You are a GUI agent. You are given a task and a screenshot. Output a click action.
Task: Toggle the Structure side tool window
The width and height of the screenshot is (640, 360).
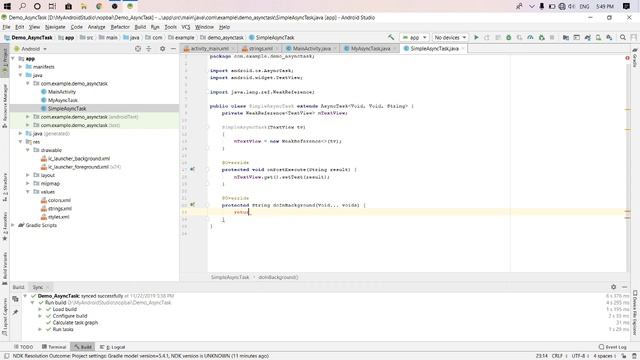click(5, 187)
